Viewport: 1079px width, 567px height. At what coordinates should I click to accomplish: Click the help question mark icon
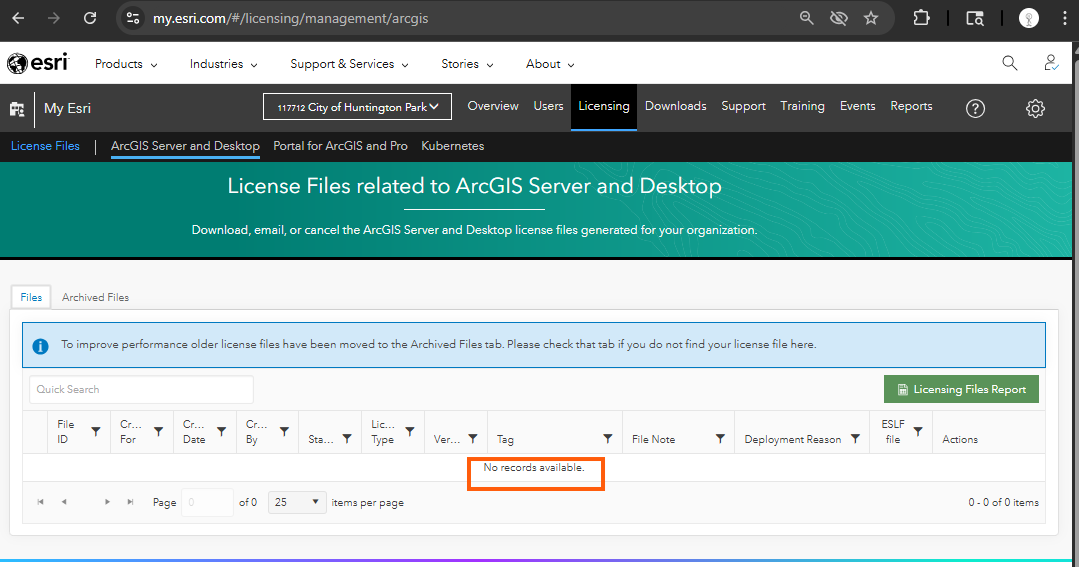[975, 108]
